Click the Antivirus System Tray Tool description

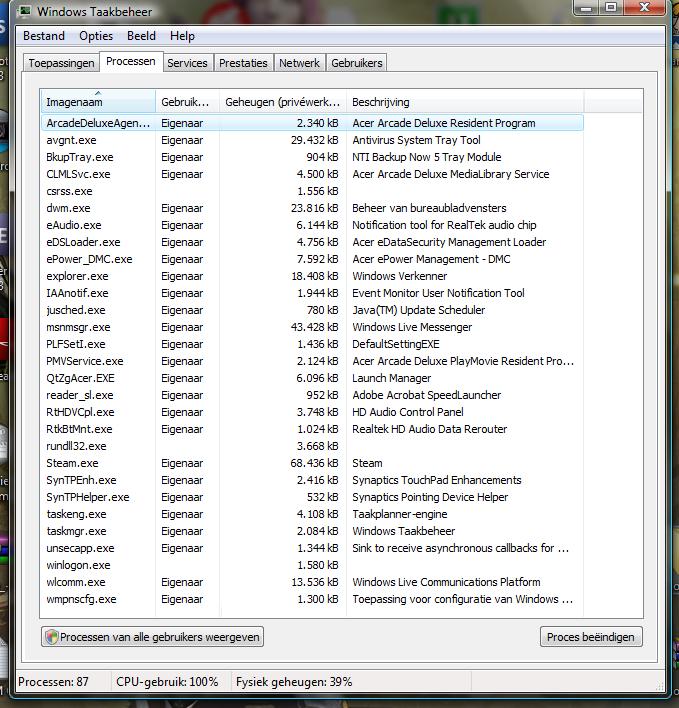point(416,140)
